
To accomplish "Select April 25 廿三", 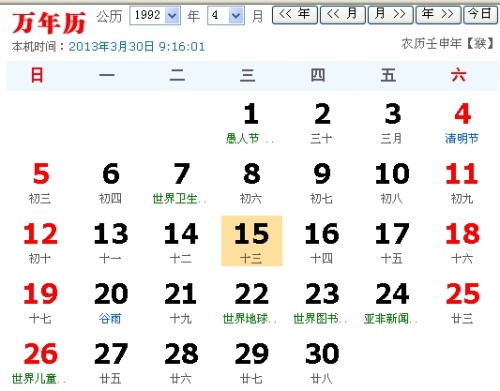I will pyautogui.click(x=462, y=303).
